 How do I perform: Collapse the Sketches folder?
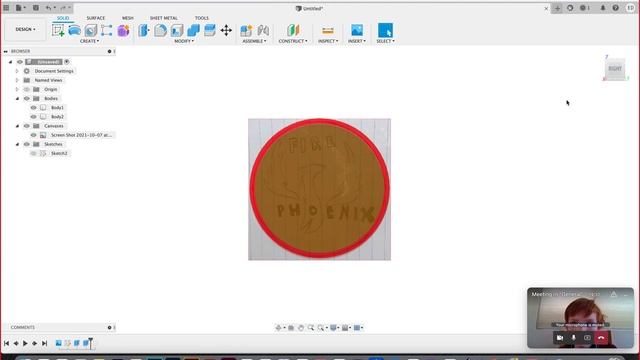17,144
